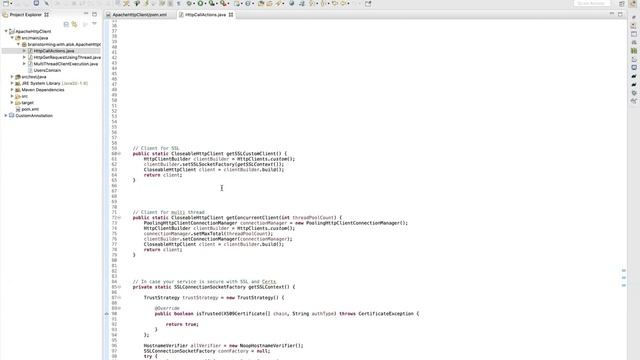Open the Debug button dropdown arrow
The image size is (640, 360).
pyautogui.click(x=194, y=4)
